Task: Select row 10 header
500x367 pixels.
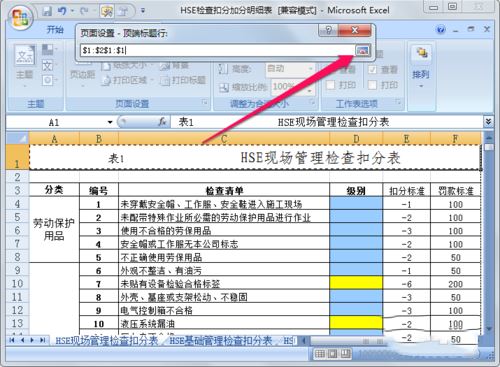Action: coord(17,283)
